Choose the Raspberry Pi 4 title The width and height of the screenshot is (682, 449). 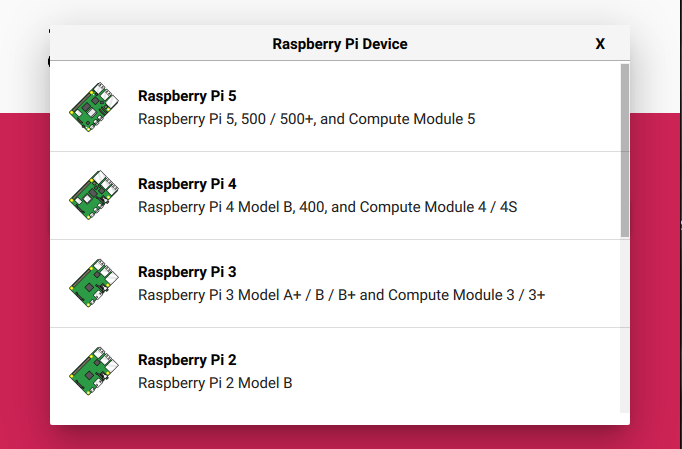[x=187, y=184]
